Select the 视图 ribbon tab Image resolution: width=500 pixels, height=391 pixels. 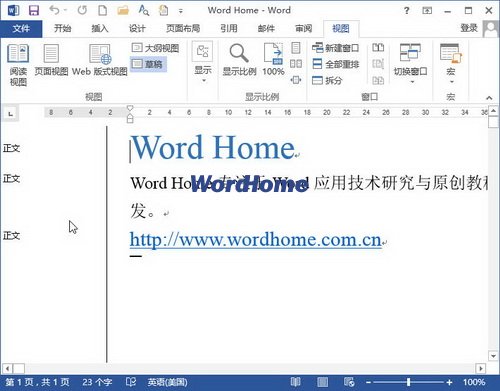click(x=341, y=29)
